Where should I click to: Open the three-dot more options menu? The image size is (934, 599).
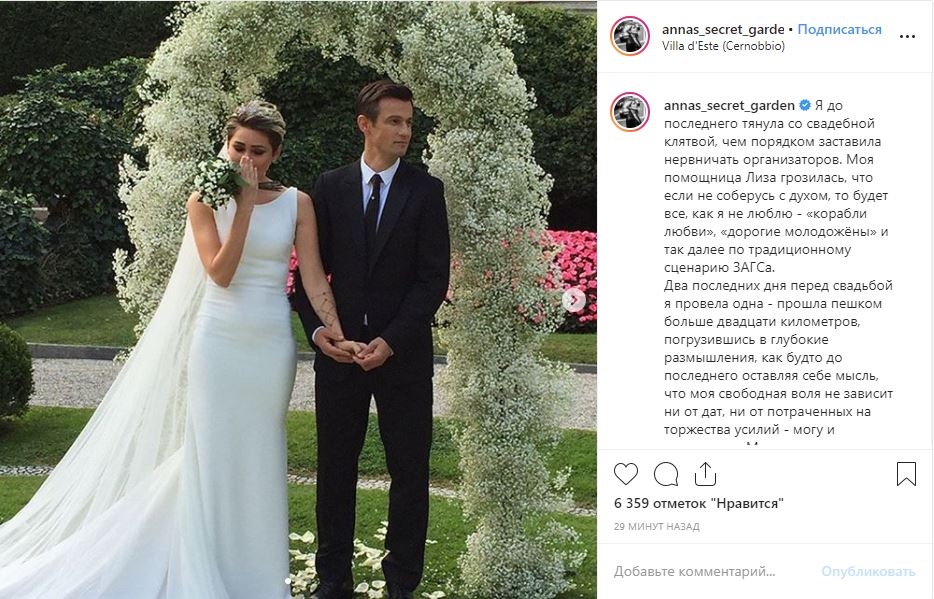pos(907,37)
